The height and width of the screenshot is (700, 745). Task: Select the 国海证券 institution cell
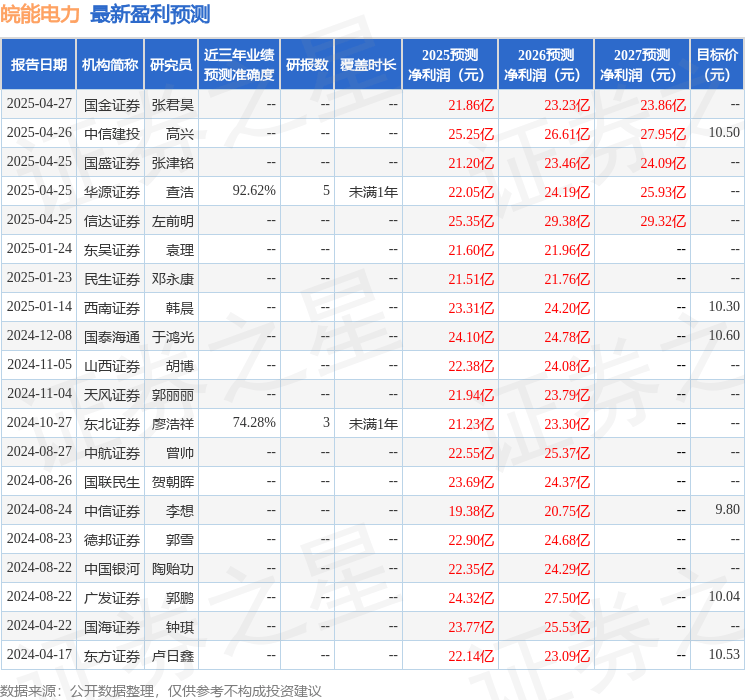pos(112,627)
